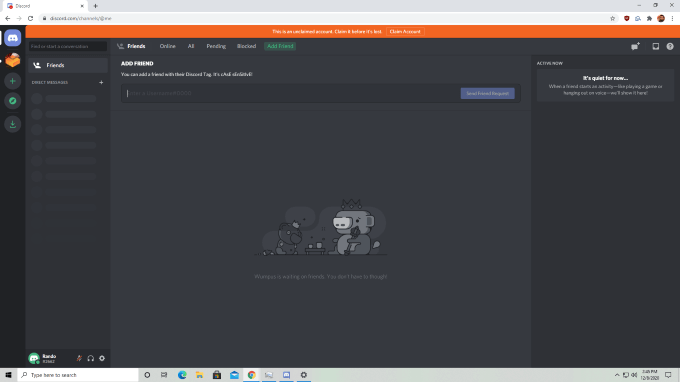Launch Microsoft Edge from taskbar
Screen dimensions: 680x382
pos(182,375)
